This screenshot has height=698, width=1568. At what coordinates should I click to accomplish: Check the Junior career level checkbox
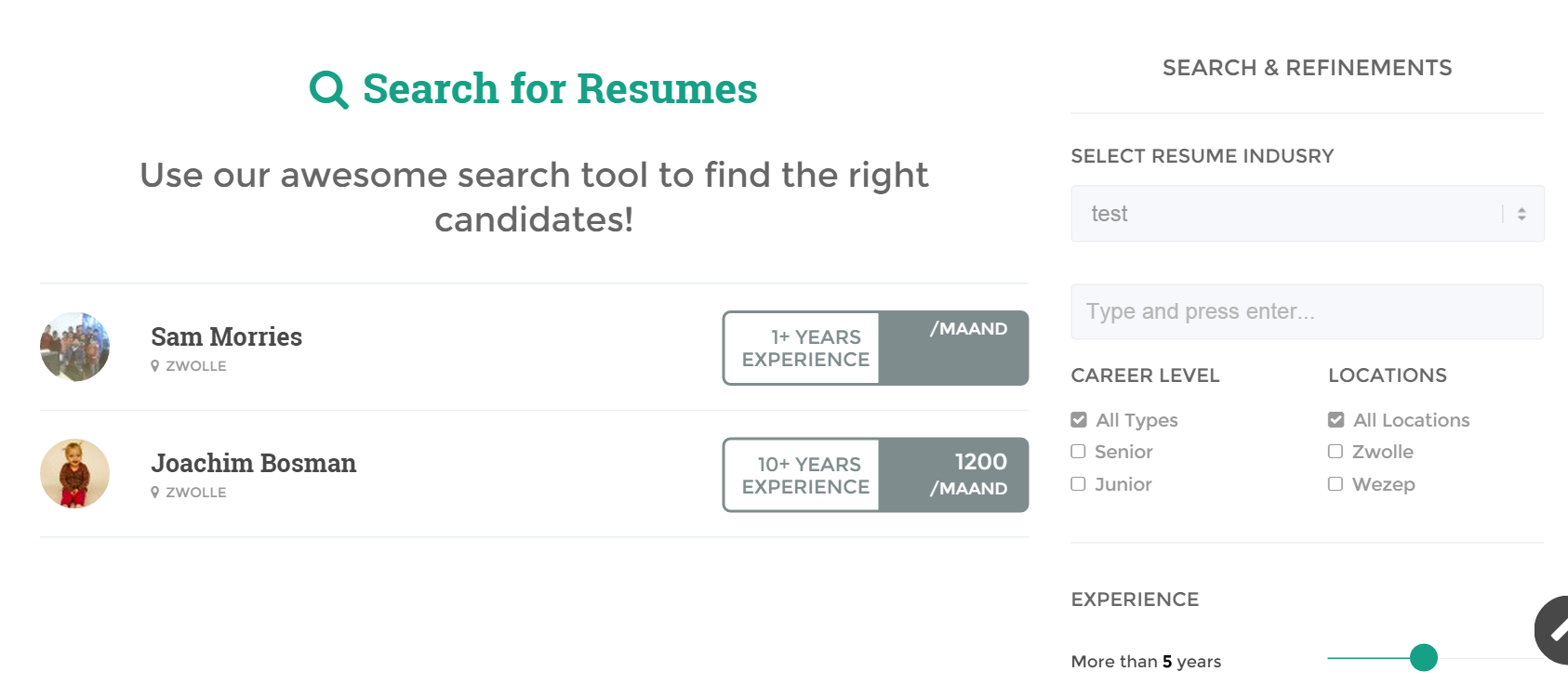pyautogui.click(x=1079, y=484)
